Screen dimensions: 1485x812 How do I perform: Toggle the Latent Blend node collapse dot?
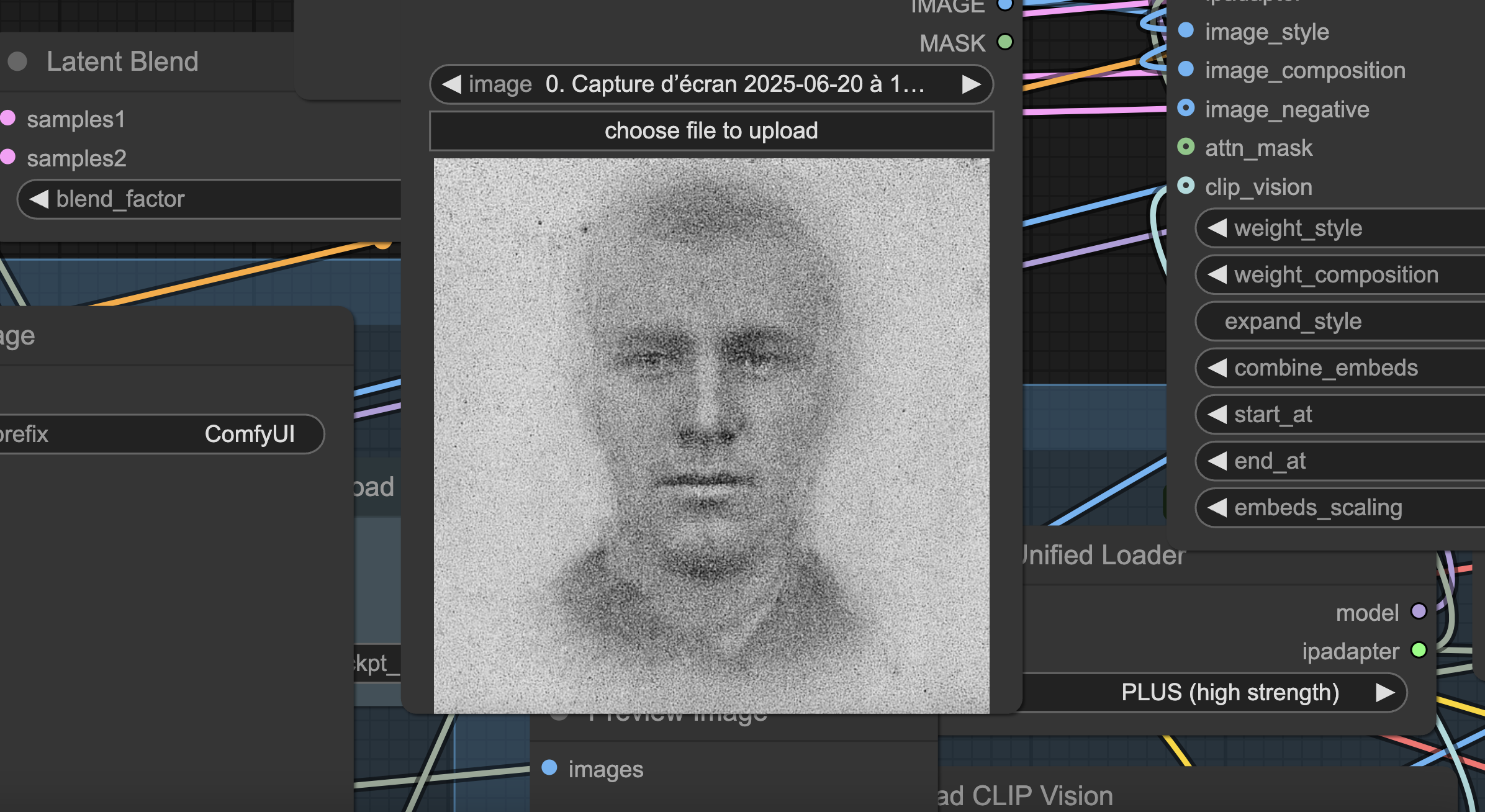pos(17,61)
